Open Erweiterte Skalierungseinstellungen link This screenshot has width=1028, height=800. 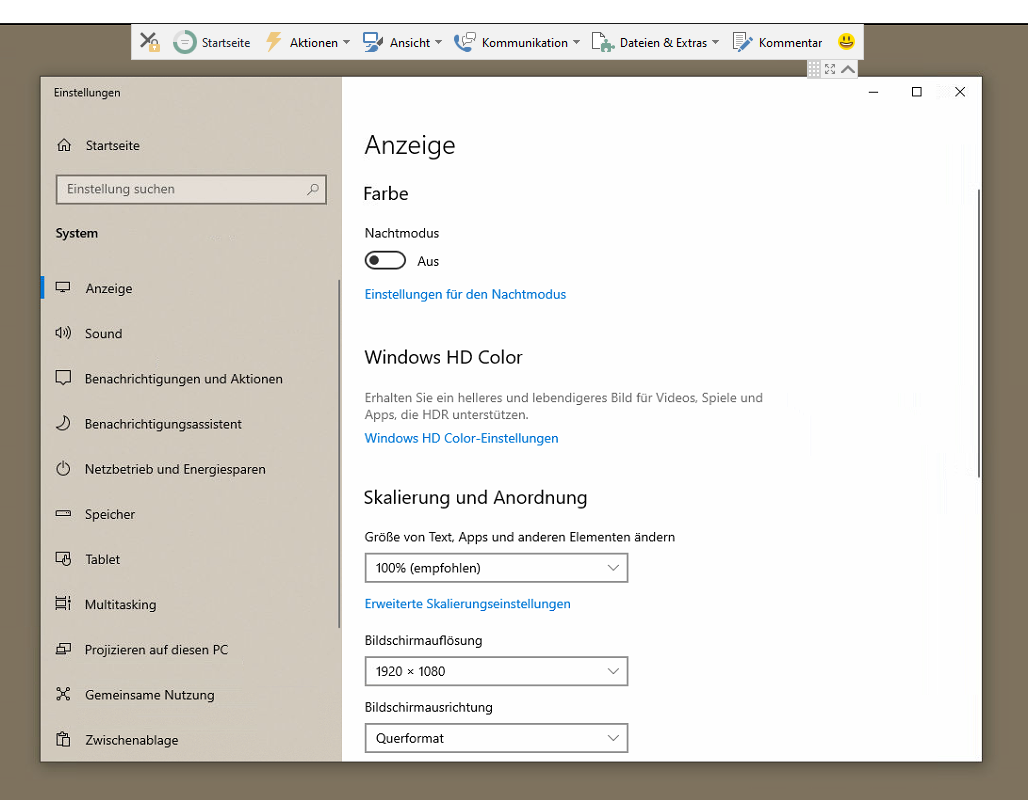(467, 603)
